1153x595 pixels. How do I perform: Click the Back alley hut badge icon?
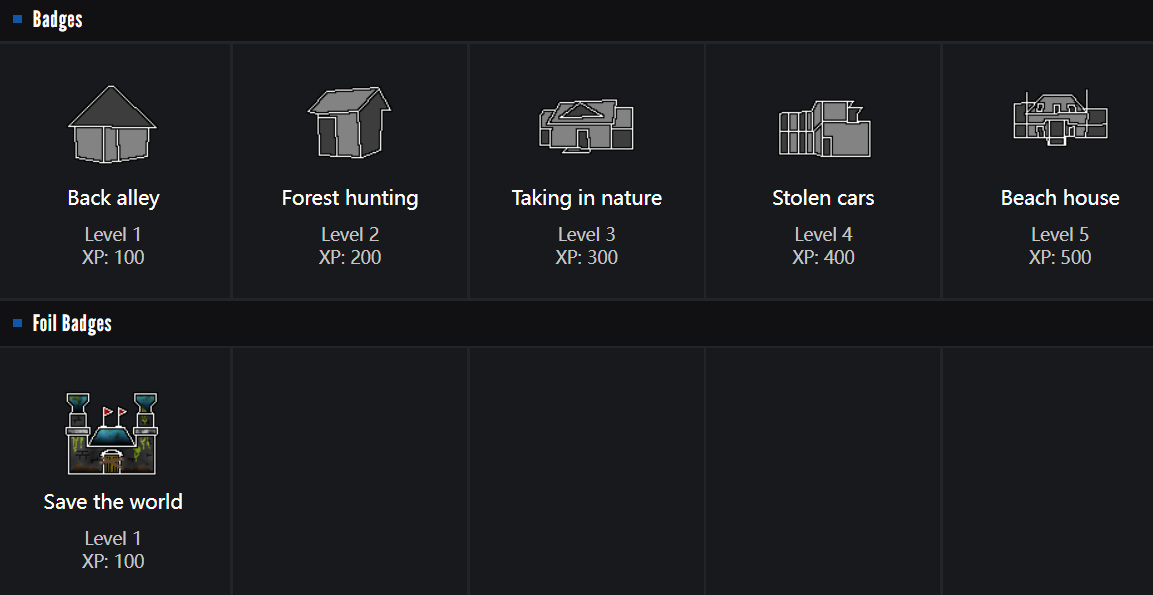coord(112,124)
